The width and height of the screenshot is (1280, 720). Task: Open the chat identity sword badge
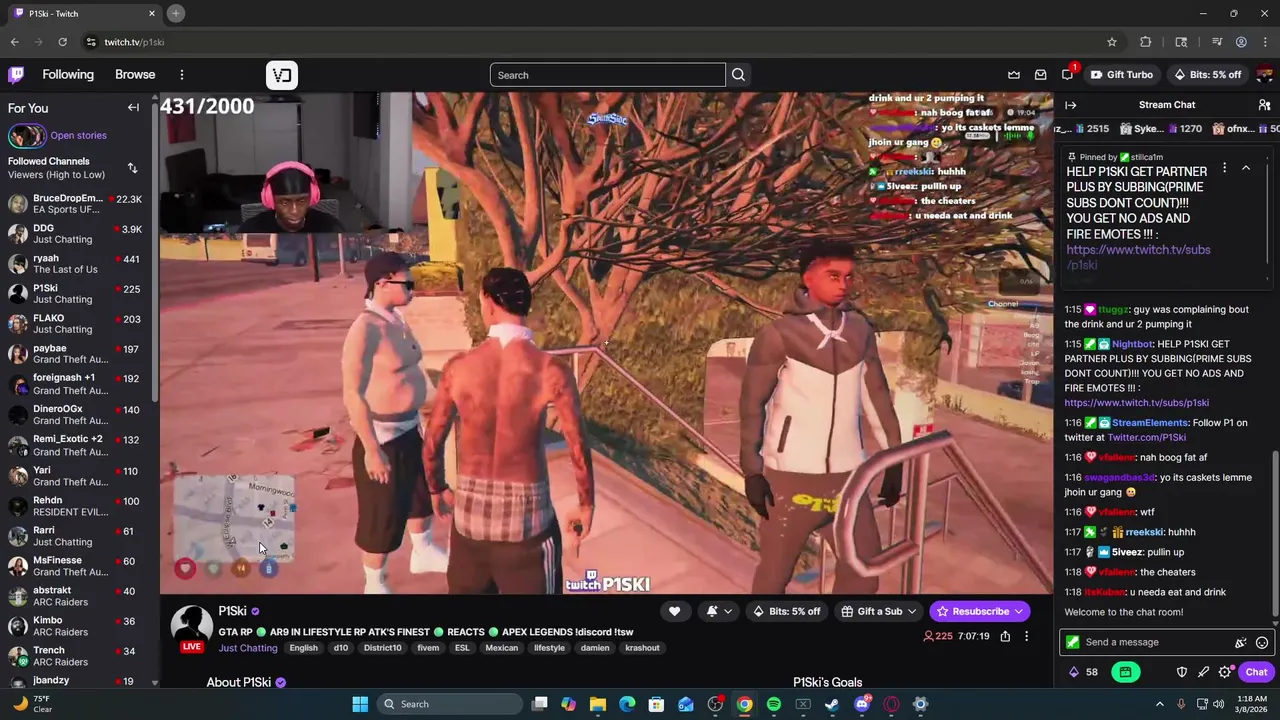coord(1072,642)
